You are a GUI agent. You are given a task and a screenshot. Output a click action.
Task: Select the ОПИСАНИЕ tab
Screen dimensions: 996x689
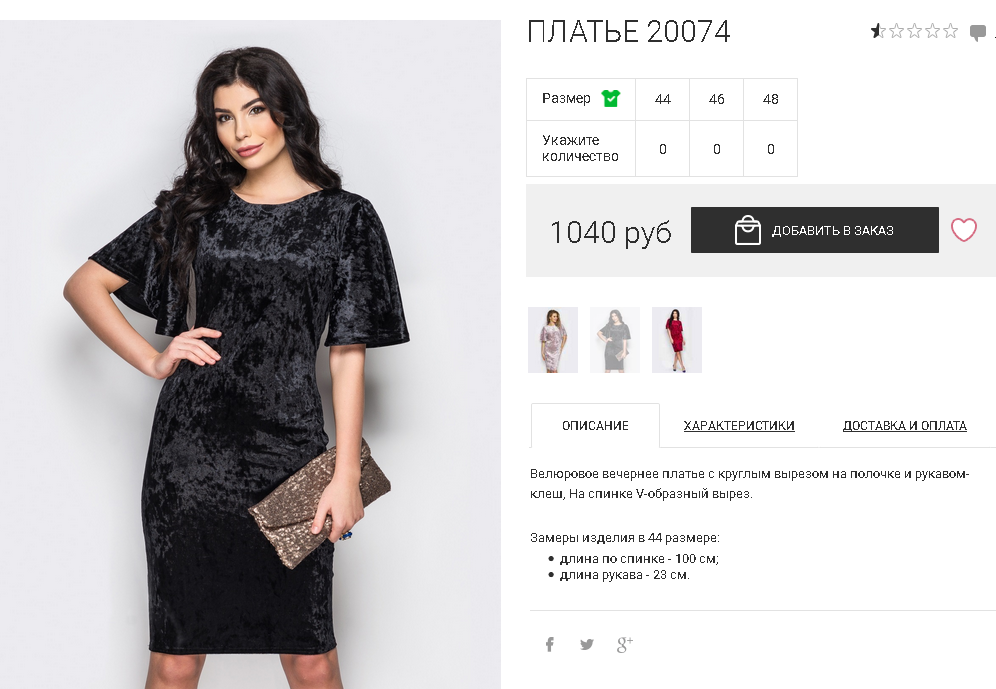(595, 425)
